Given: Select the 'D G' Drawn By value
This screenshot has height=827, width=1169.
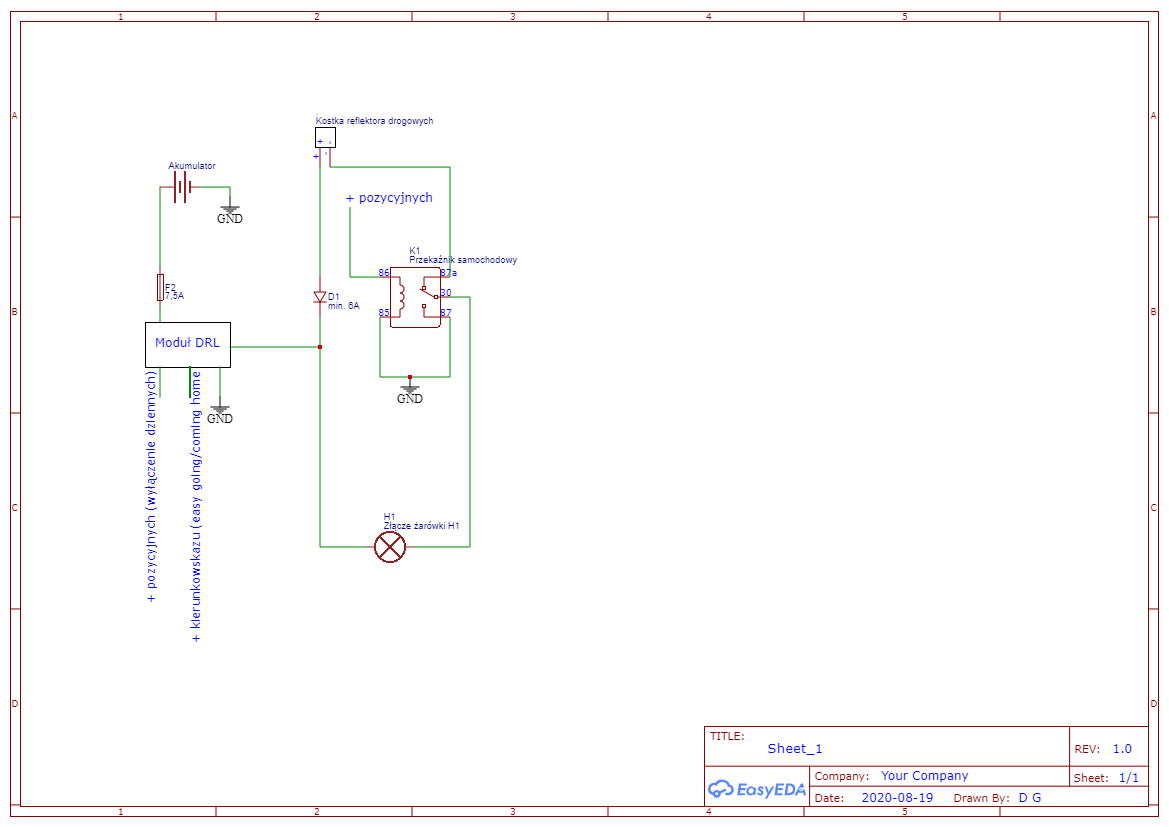Looking at the screenshot, I should tap(1029, 798).
